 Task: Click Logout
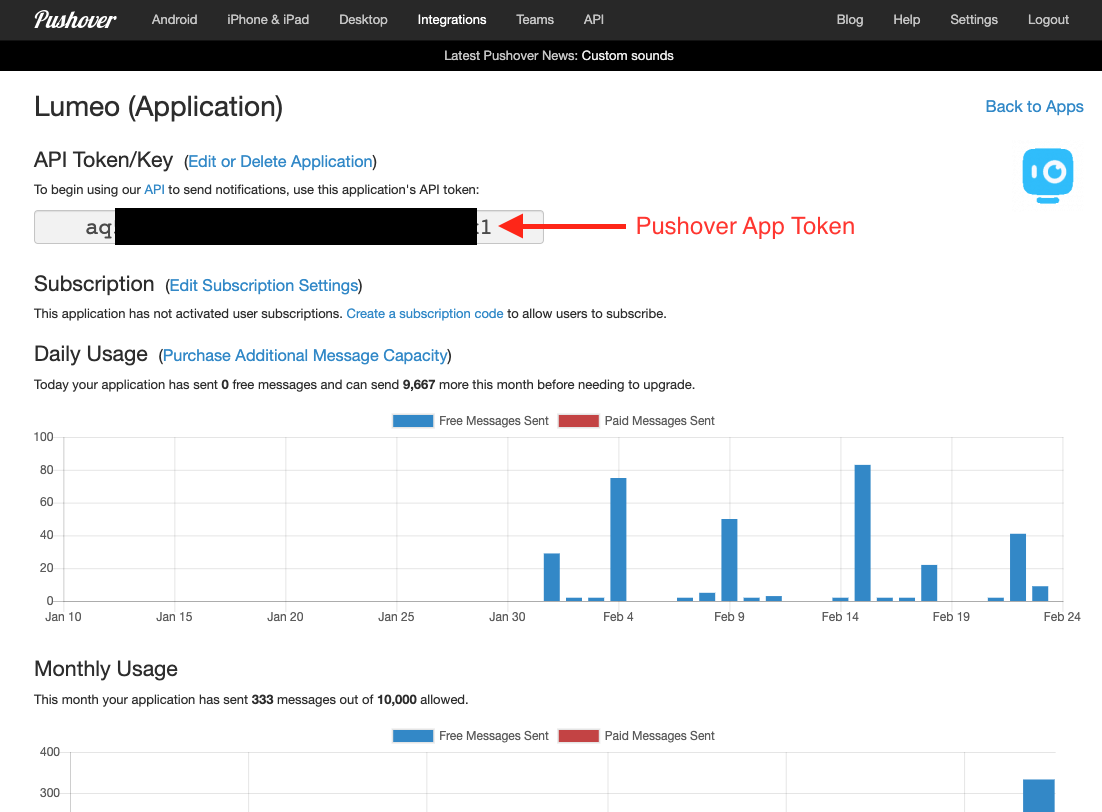coord(1049,20)
